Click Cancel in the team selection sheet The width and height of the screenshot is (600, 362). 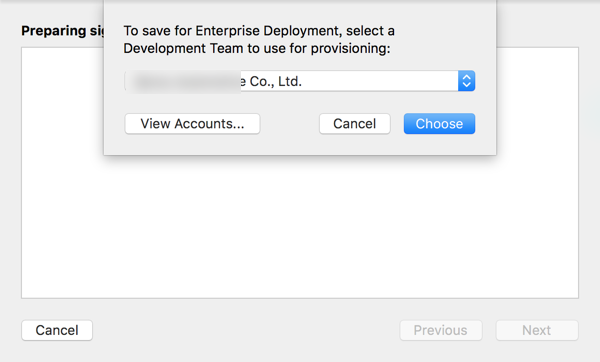tap(355, 124)
